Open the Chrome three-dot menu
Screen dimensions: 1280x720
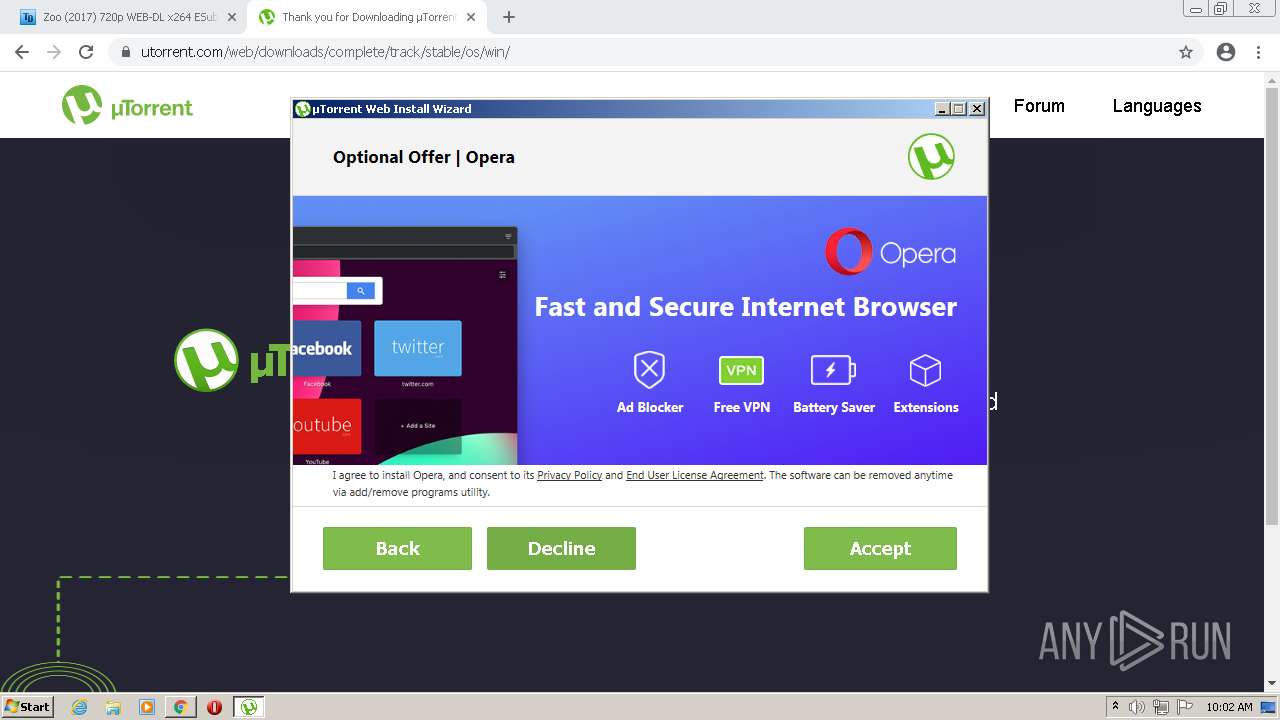tap(1258, 52)
